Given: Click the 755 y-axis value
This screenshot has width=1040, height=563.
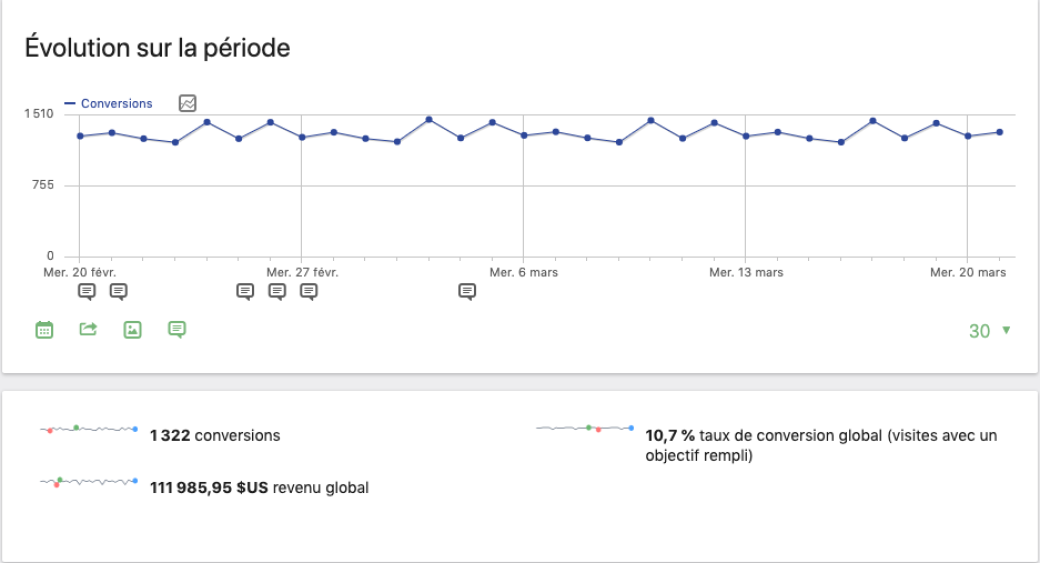Looking at the screenshot, I should 43,185.
